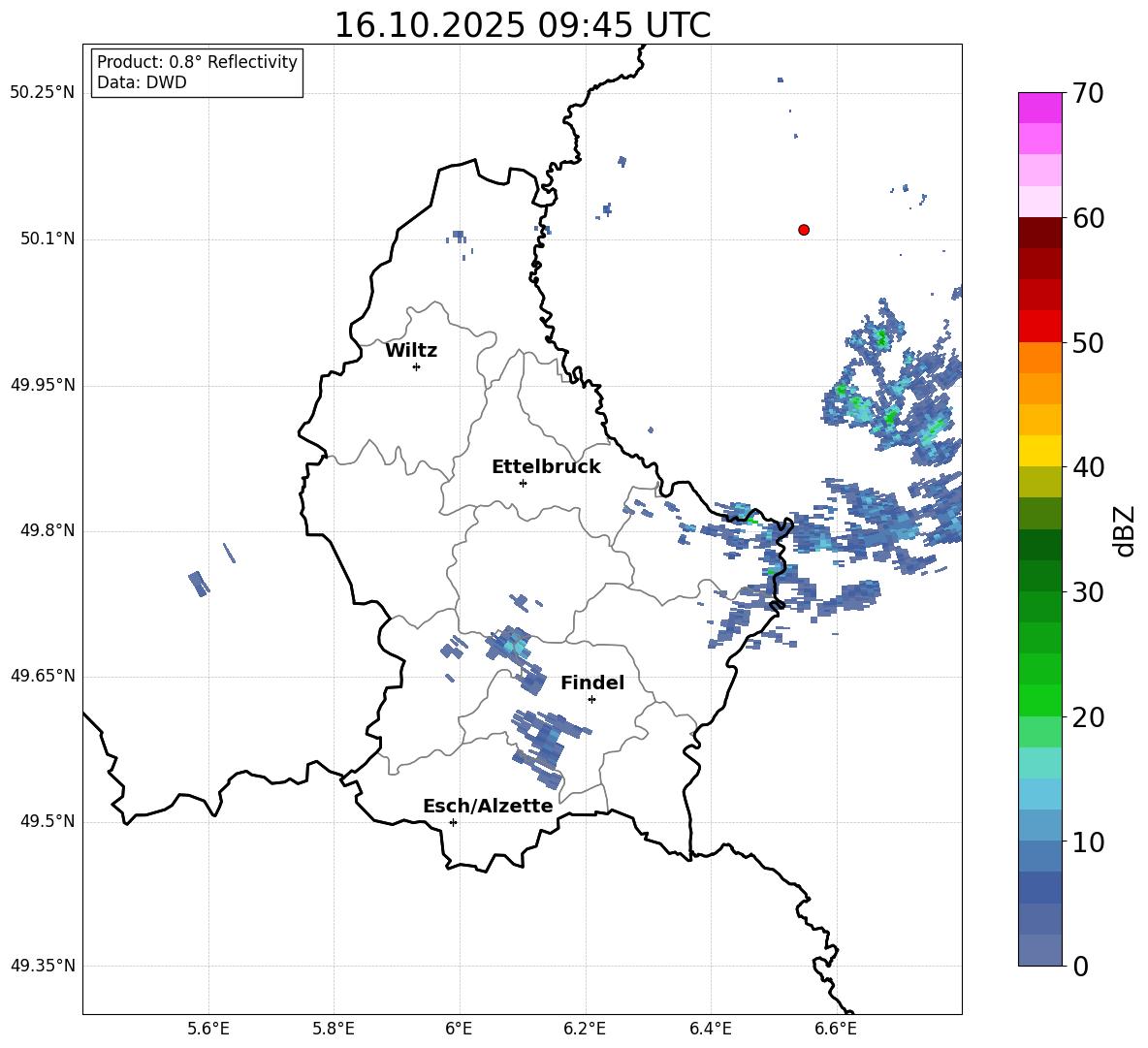
Task: Click the Ettelbruck station cross marker
Action: tap(523, 483)
